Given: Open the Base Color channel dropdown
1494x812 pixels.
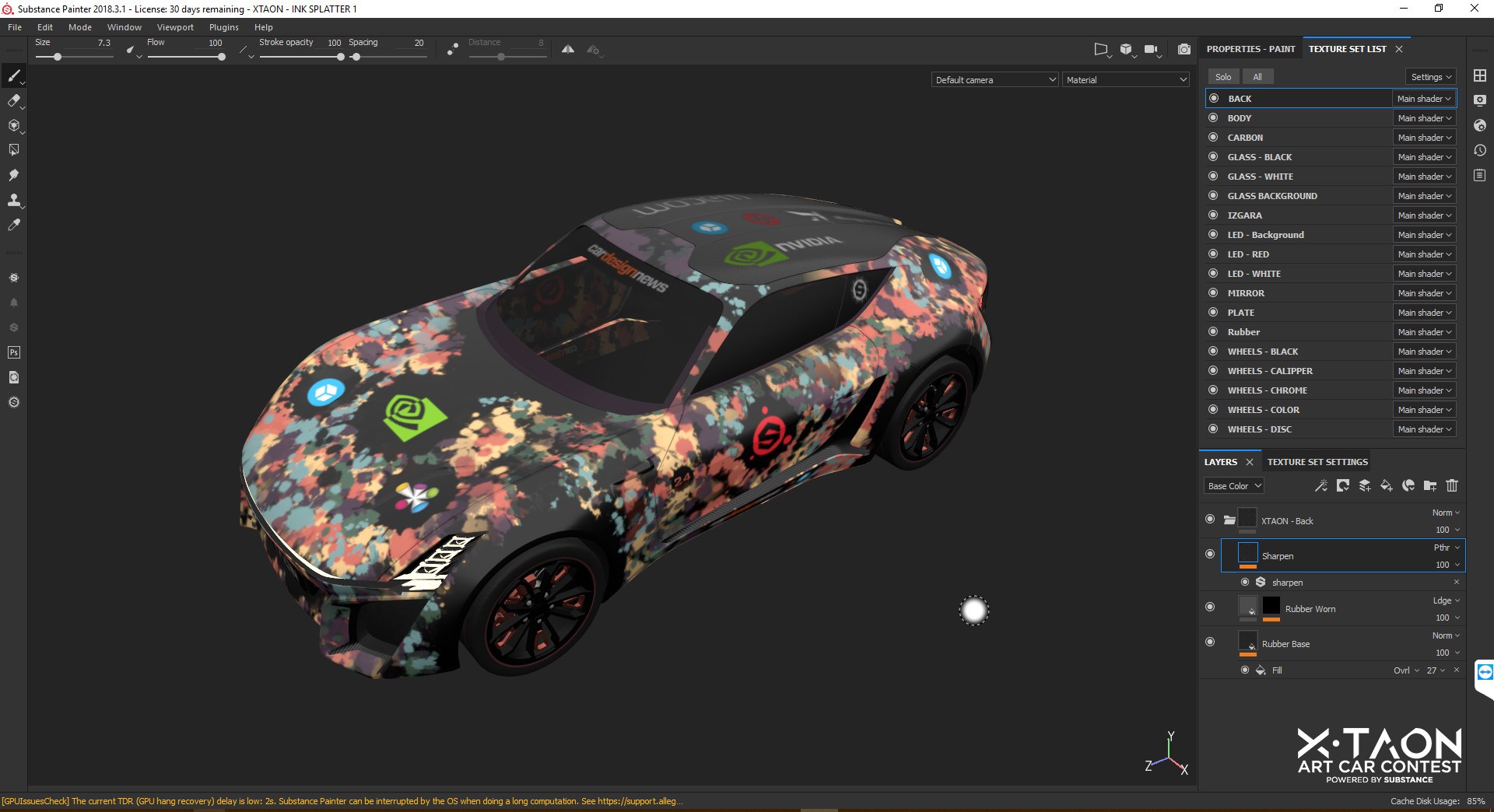Looking at the screenshot, I should click(x=1234, y=486).
